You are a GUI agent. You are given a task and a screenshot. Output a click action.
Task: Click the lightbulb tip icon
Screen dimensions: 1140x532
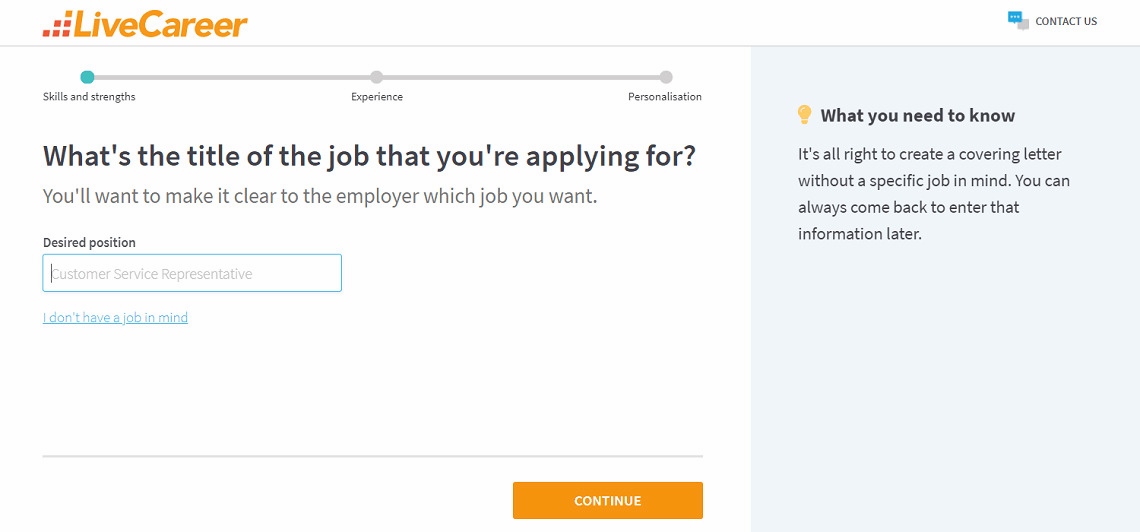[805, 115]
